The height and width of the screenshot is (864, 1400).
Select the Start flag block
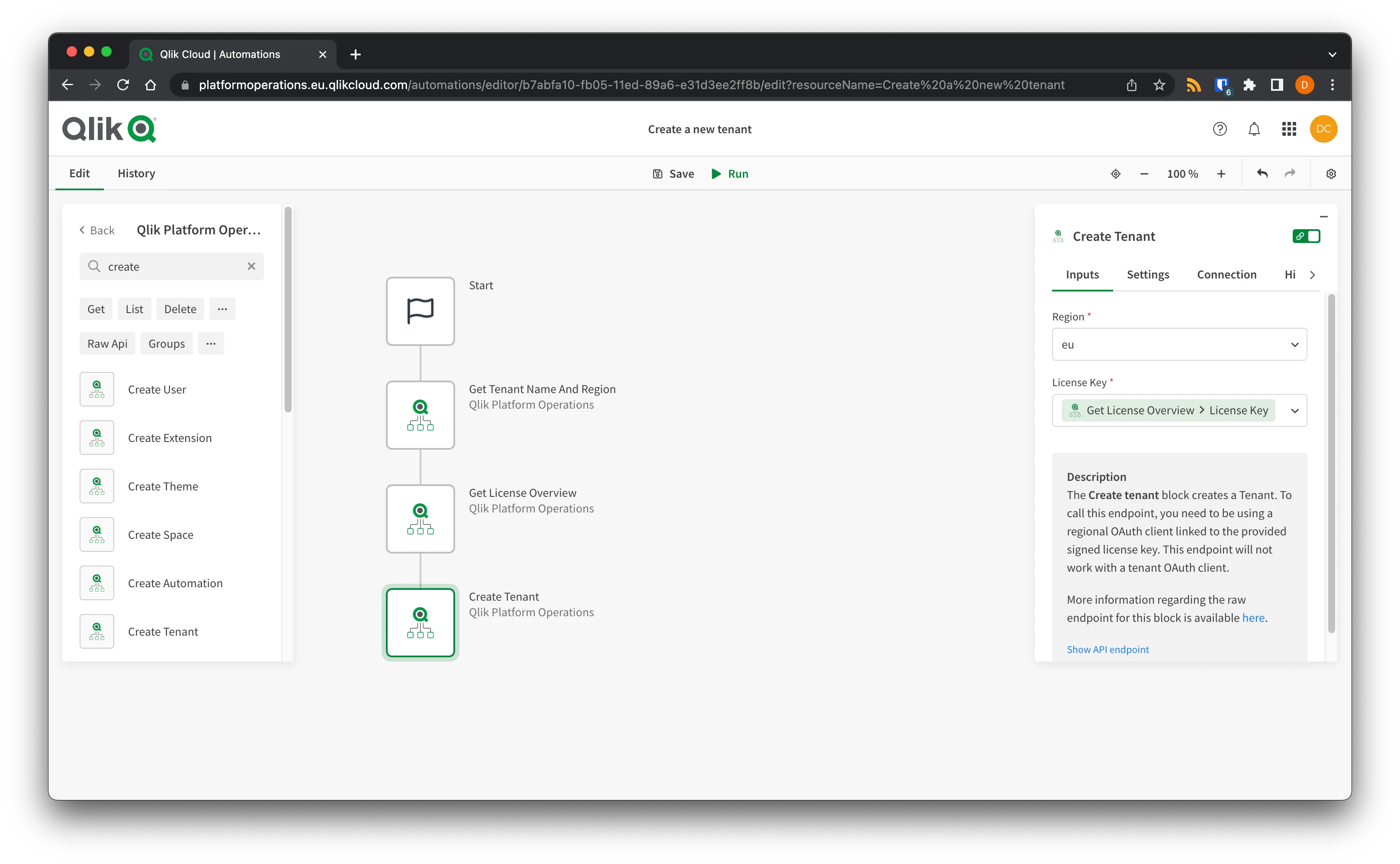pos(420,311)
